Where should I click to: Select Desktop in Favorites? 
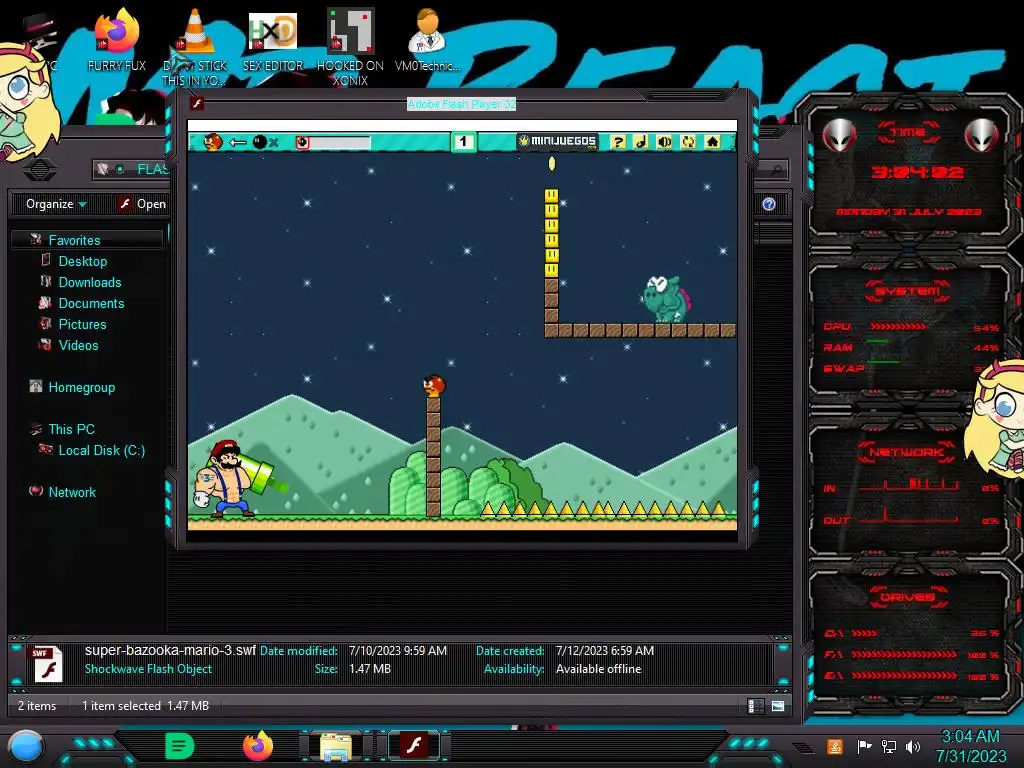[83, 261]
